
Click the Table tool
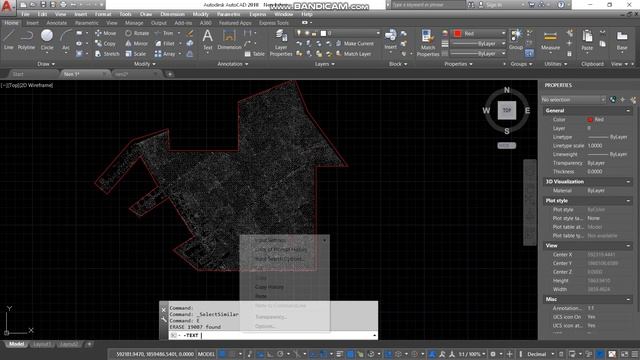254,53
